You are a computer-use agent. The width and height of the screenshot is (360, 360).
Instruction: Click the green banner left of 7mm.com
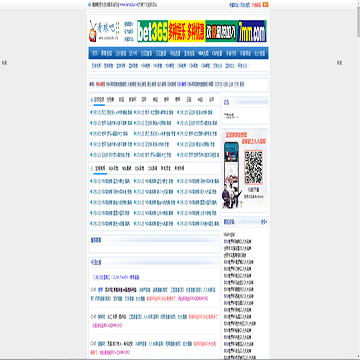coord(222,31)
